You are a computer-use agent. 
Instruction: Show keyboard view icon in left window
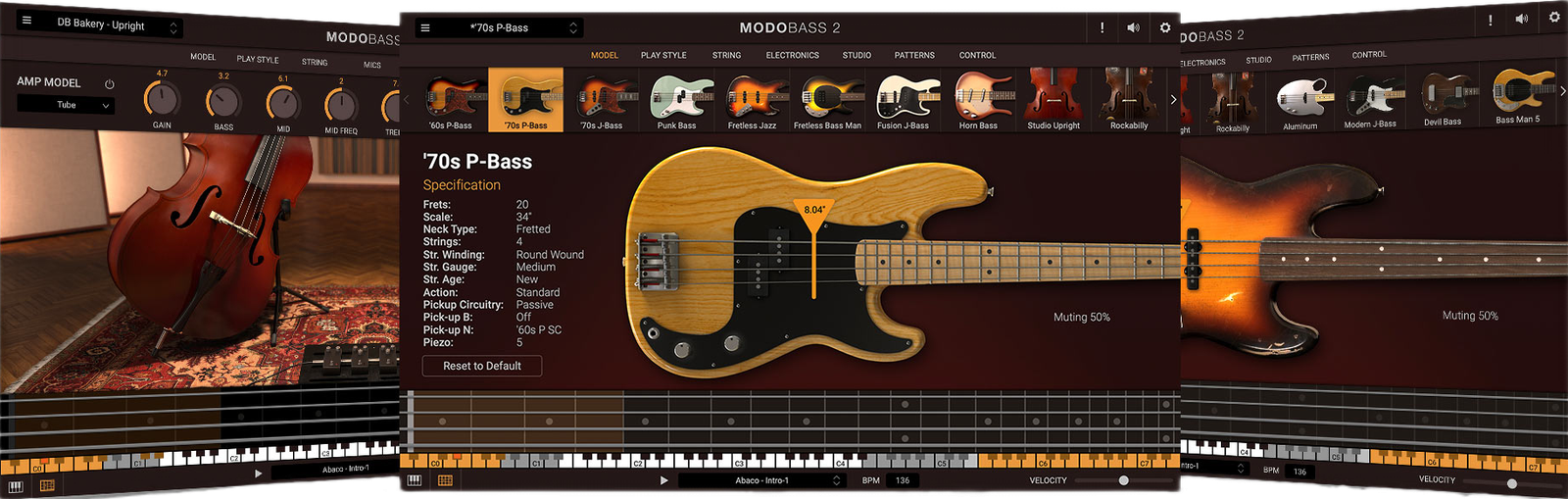click(15, 485)
